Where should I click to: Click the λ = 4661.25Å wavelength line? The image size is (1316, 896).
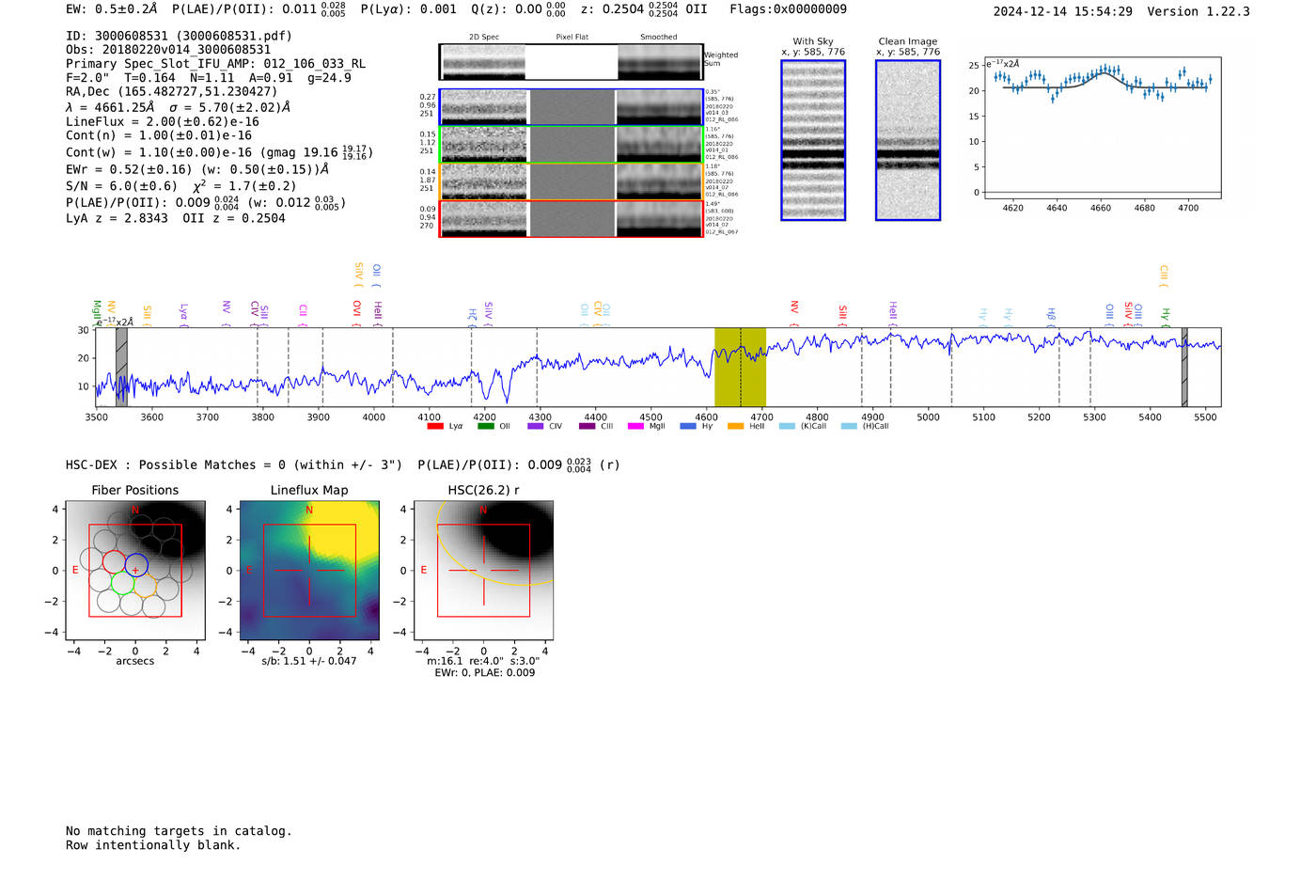coord(178,107)
